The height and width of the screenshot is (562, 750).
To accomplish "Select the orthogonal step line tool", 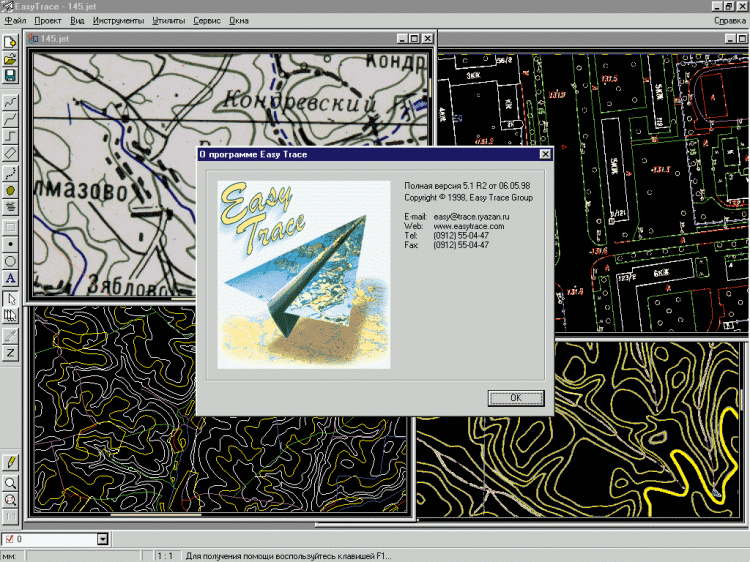I will [x=10, y=136].
